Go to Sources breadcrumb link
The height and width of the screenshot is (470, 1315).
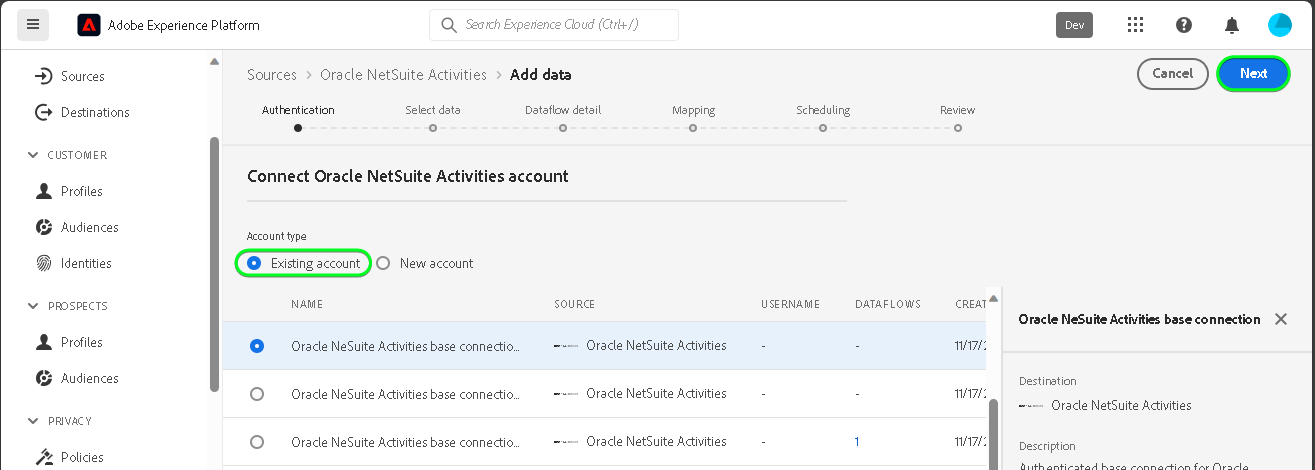point(272,75)
